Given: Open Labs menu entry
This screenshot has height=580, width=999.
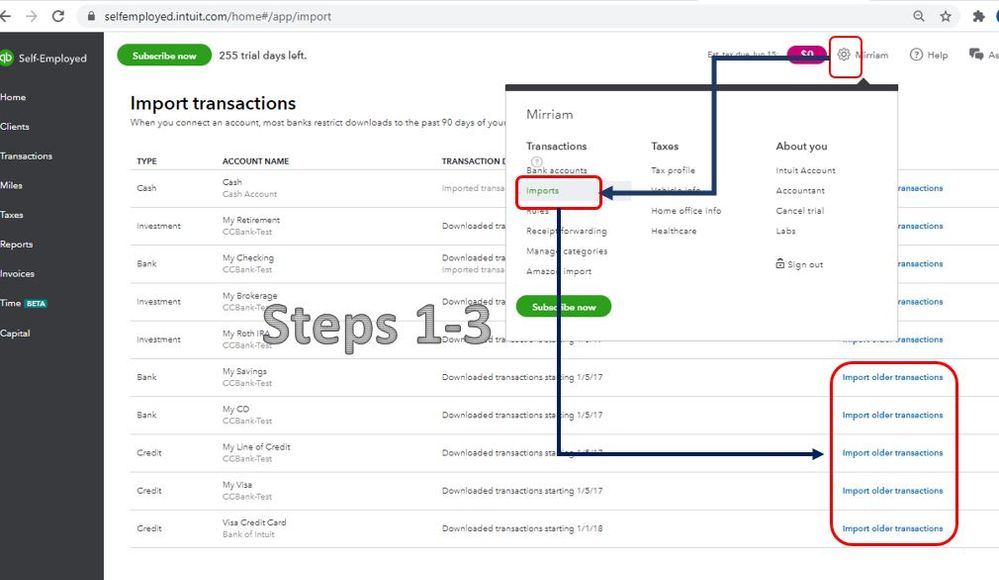Looking at the screenshot, I should point(786,231).
